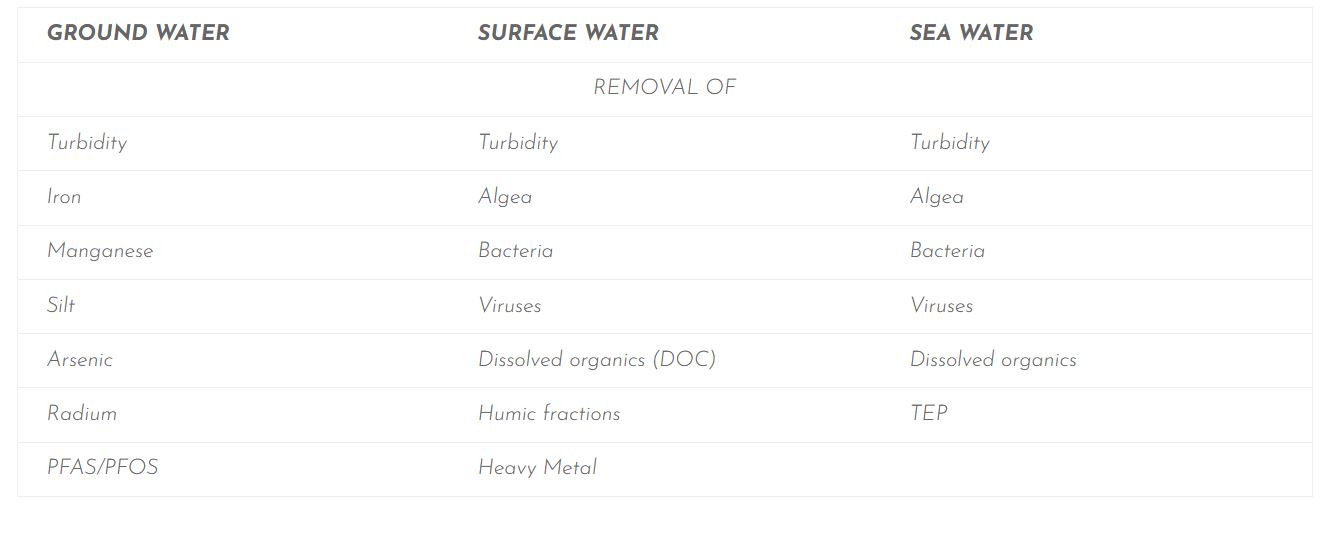This screenshot has height=555, width=1333.
Task: Click the Iron cell
Action: point(64,197)
